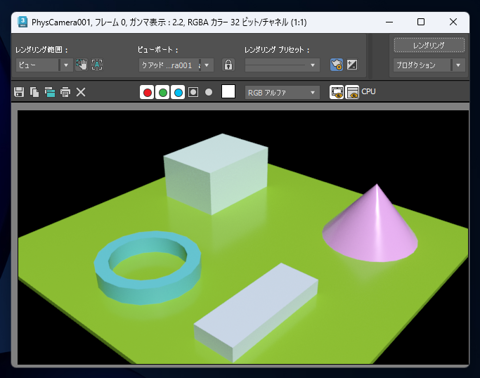Toggle the green channel display
The width and height of the screenshot is (480, 378).
click(163, 92)
